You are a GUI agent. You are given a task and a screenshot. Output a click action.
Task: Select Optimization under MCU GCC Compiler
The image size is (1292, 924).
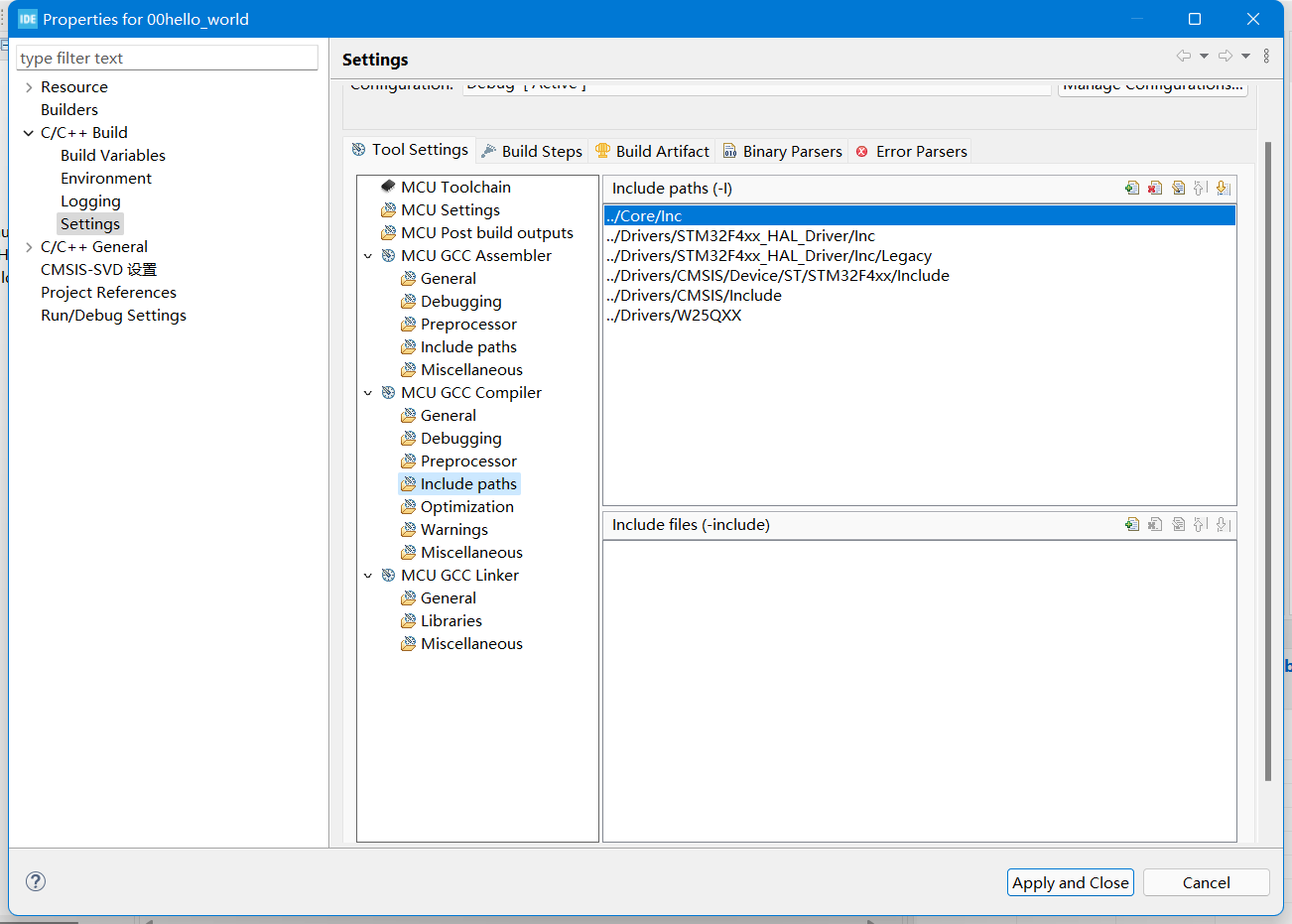(x=466, y=506)
